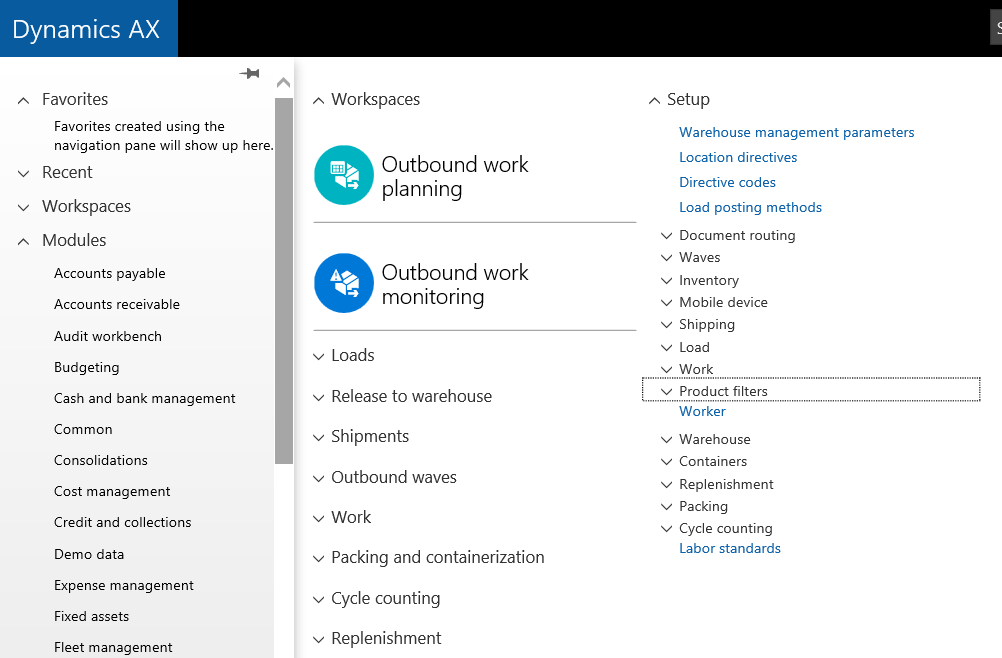Collapse the Modules list

click(24, 241)
